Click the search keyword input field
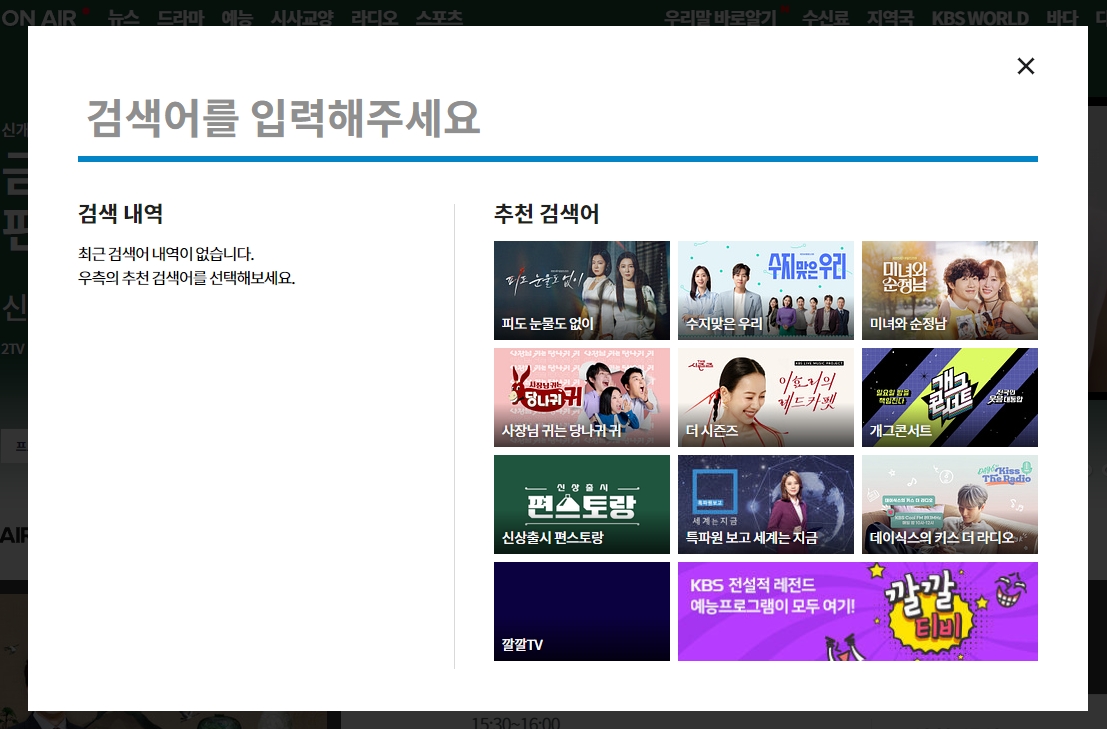Image resolution: width=1107 pixels, height=729 pixels. [558, 117]
